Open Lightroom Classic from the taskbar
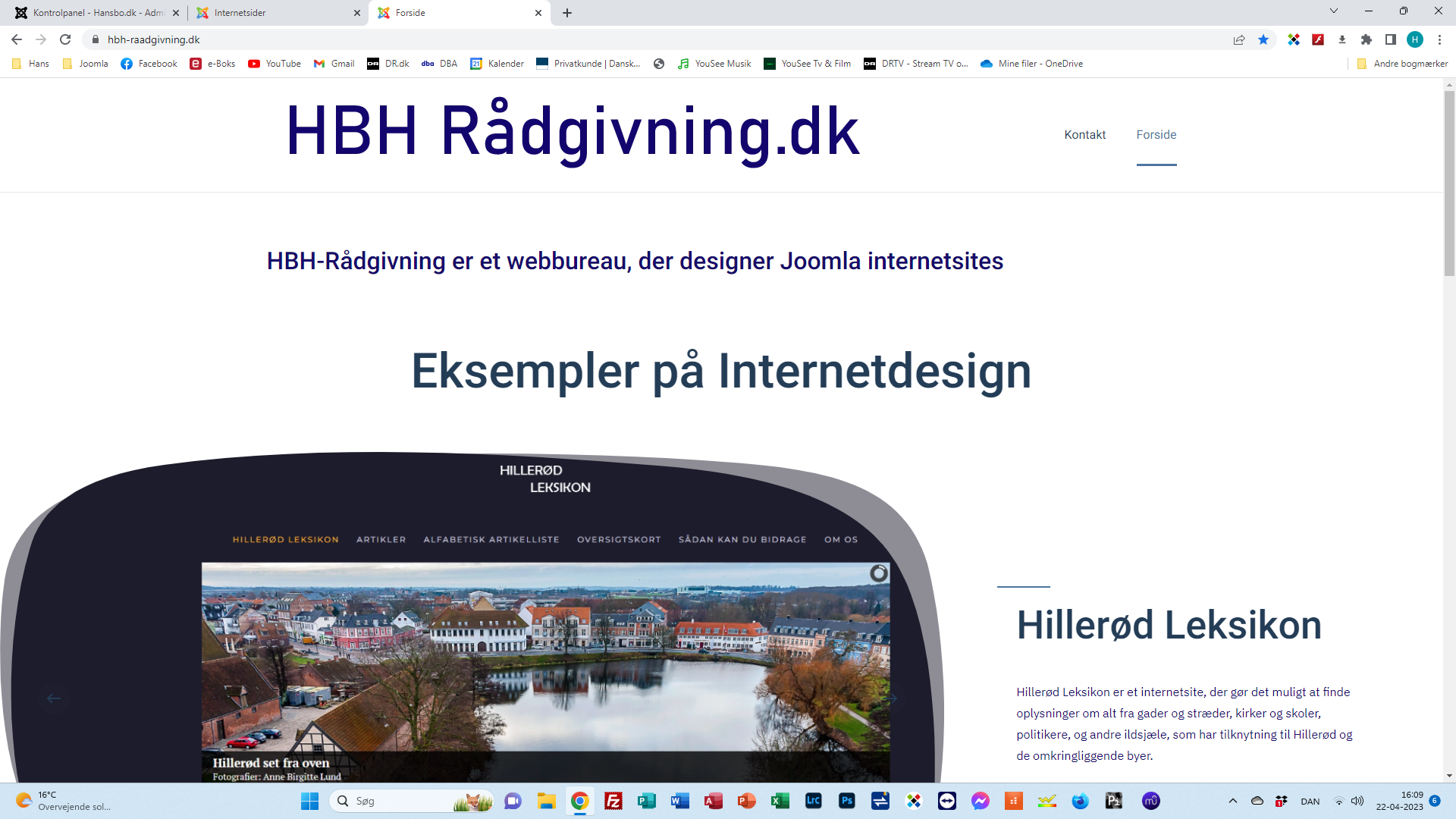Screen dimensions: 1456x819 point(814,801)
